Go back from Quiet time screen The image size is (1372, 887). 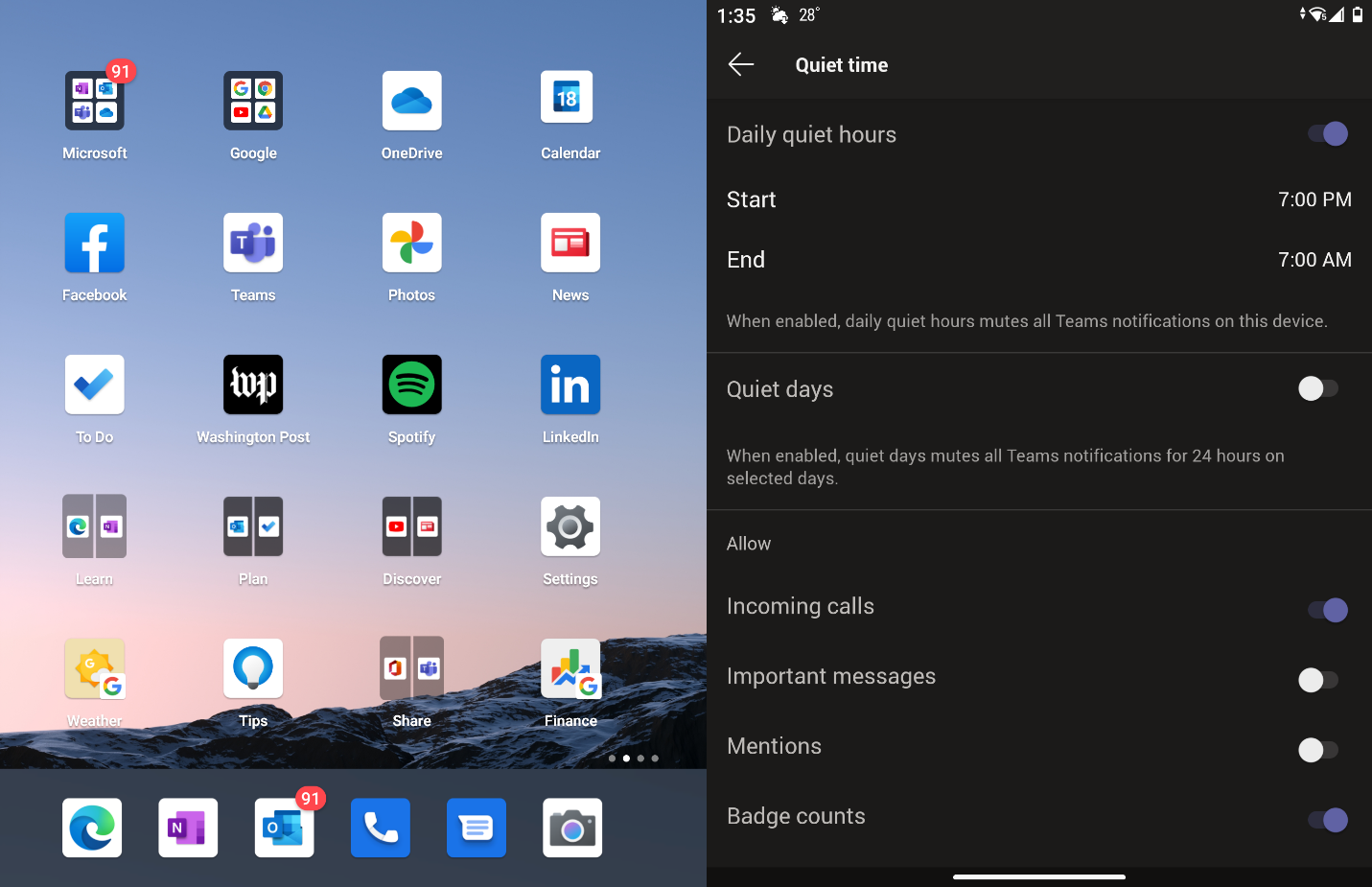tap(741, 64)
